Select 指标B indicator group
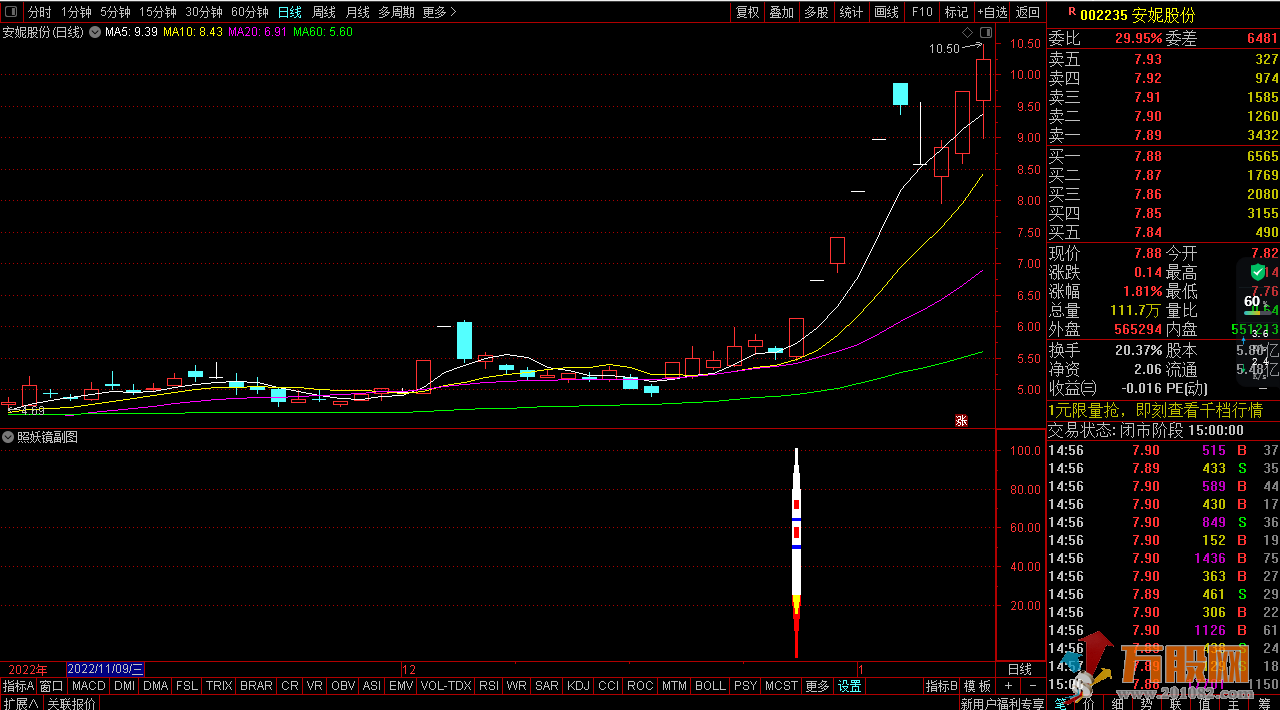 (941, 686)
